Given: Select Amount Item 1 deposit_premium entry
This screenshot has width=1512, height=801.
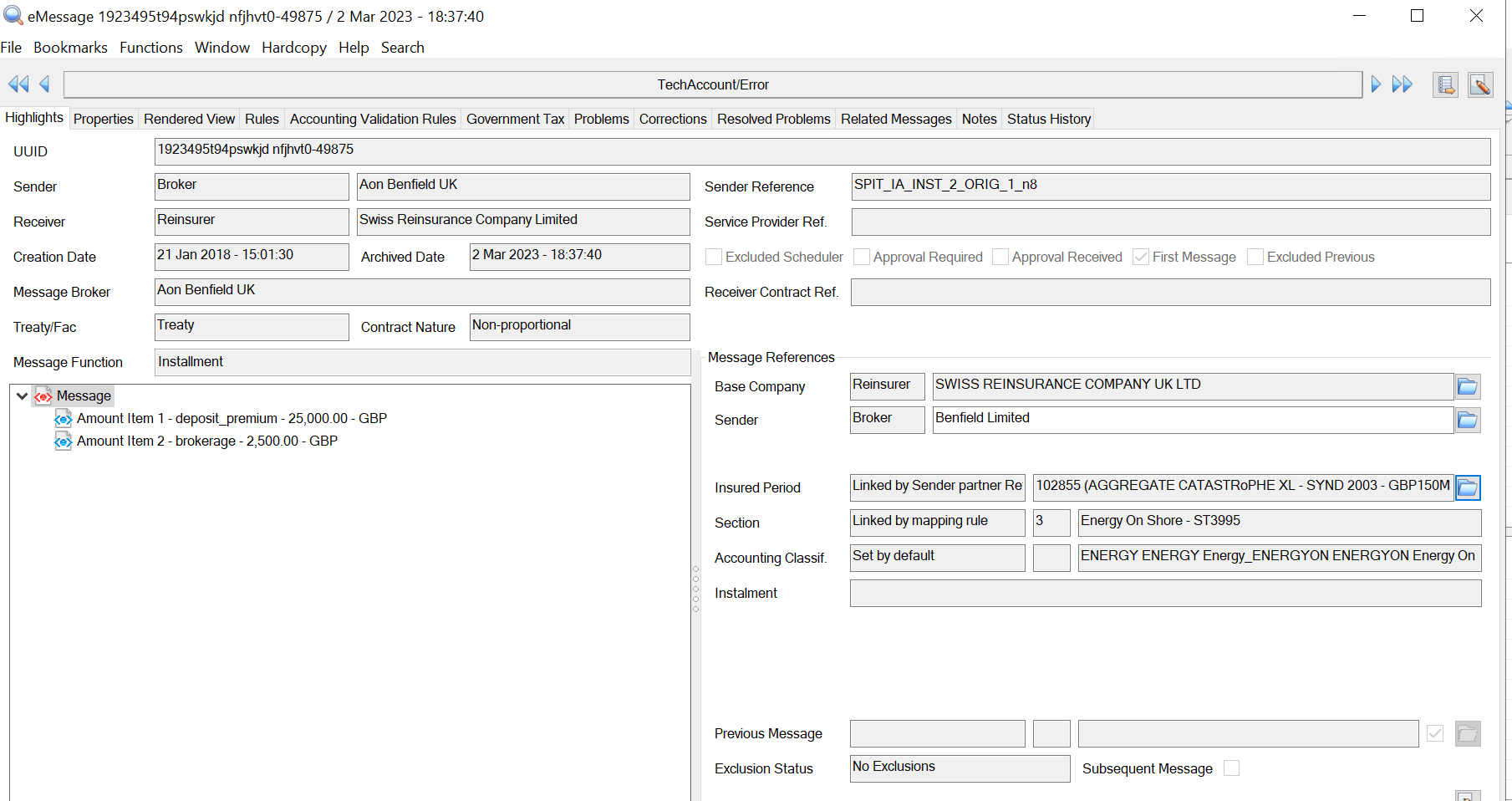Looking at the screenshot, I should [231, 418].
